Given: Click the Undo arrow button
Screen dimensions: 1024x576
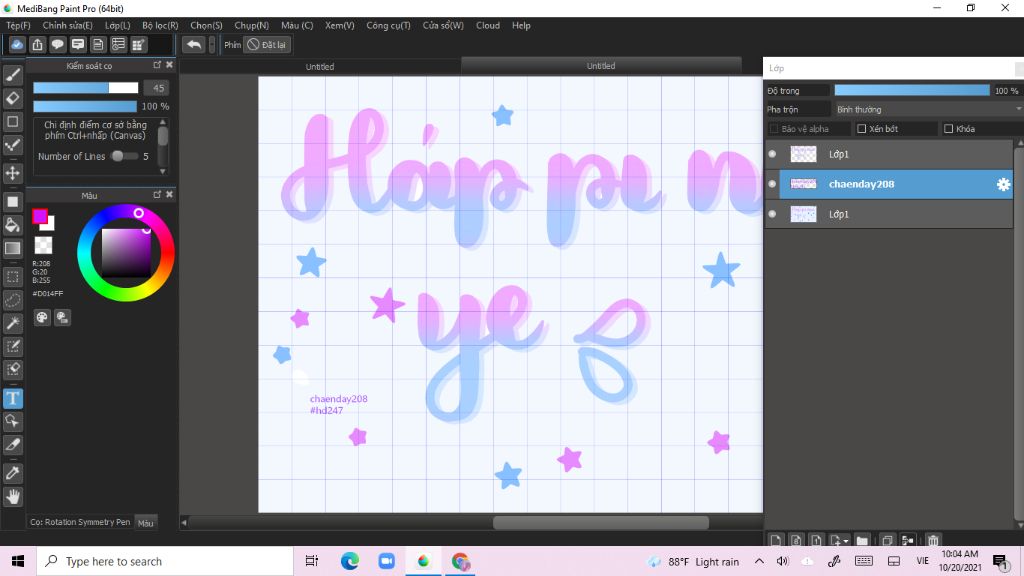Looking at the screenshot, I should click(x=193, y=44).
